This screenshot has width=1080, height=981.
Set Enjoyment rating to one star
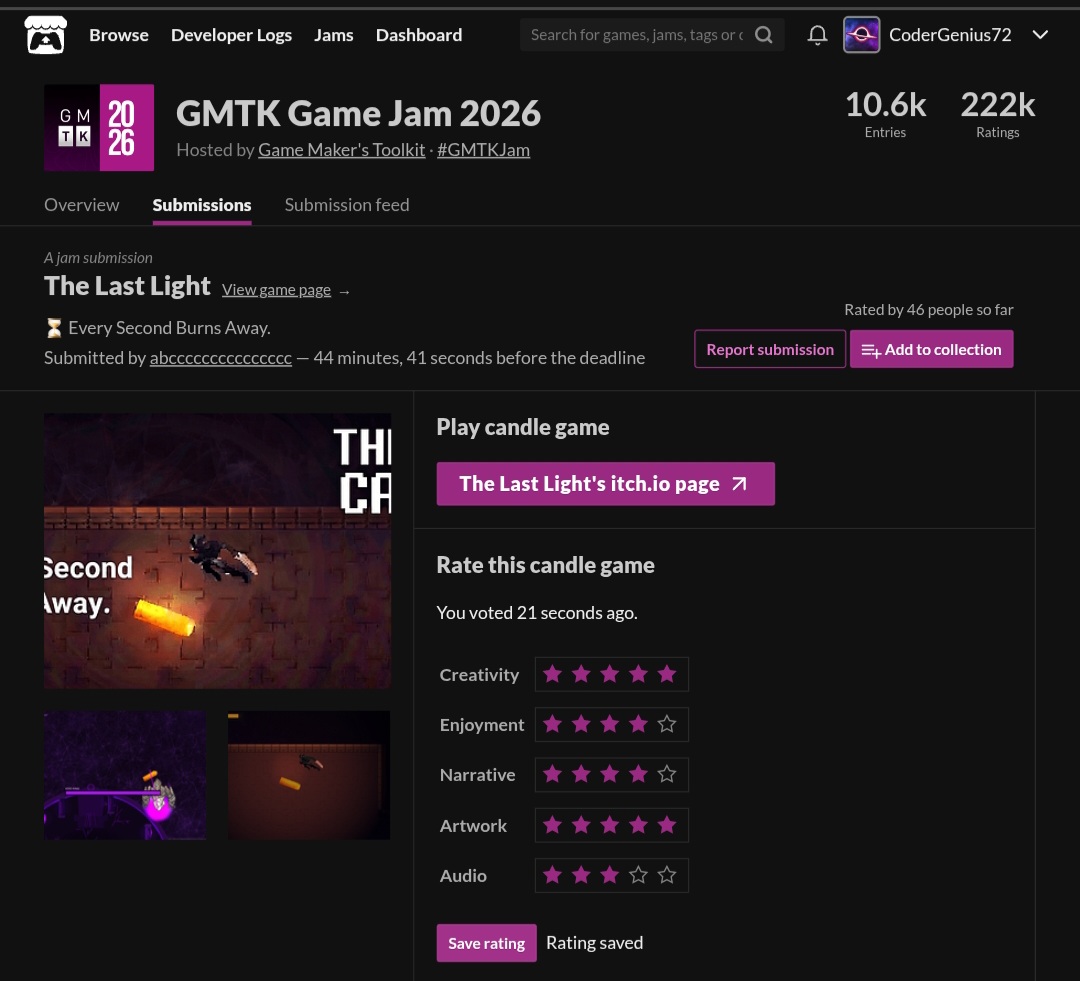[x=552, y=724]
